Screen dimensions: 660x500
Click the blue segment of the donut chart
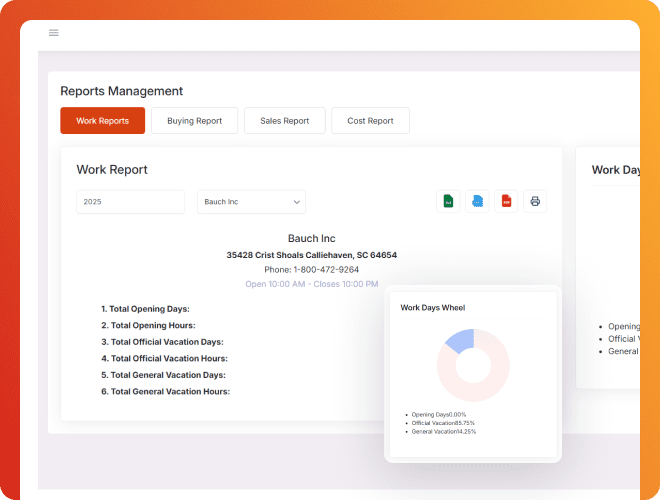tap(459, 341)
